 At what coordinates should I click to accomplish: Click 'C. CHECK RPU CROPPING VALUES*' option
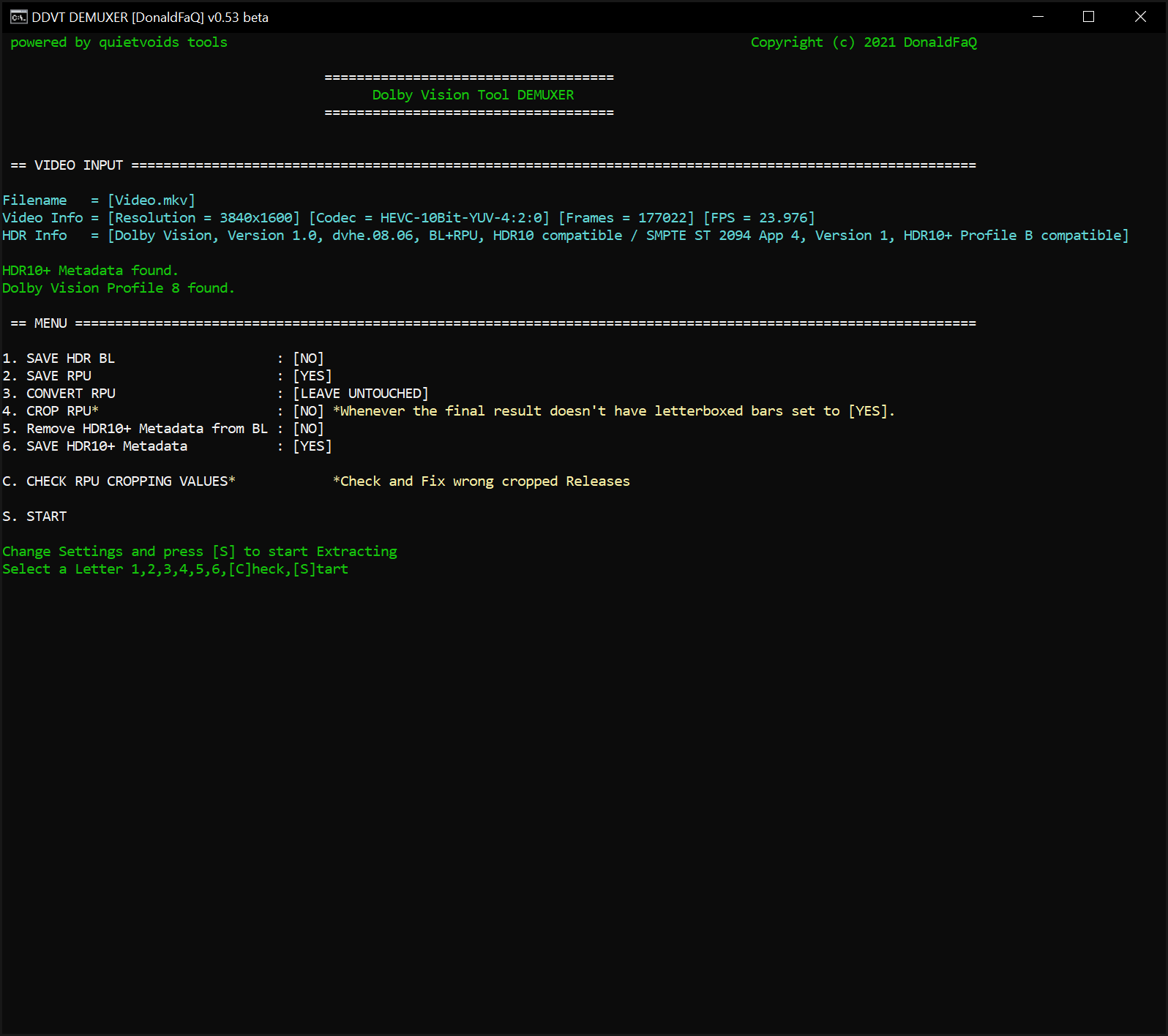coord(119,481)
